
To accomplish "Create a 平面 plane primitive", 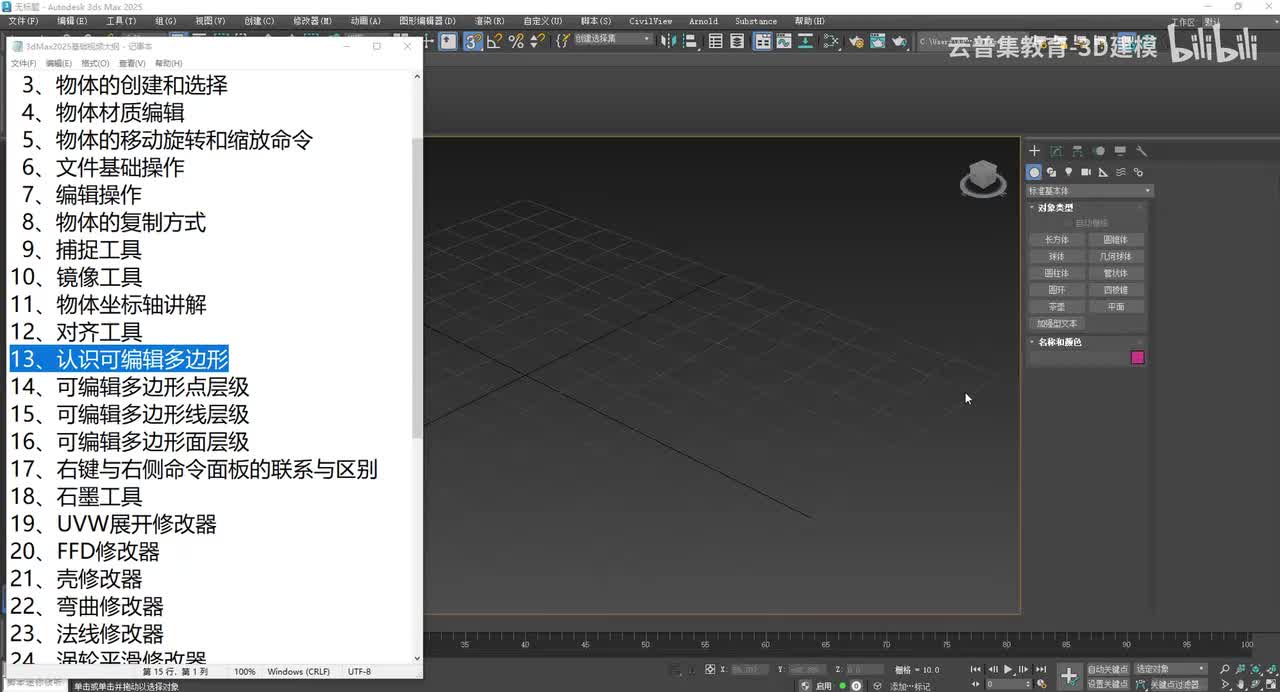I will [1116, 307].
